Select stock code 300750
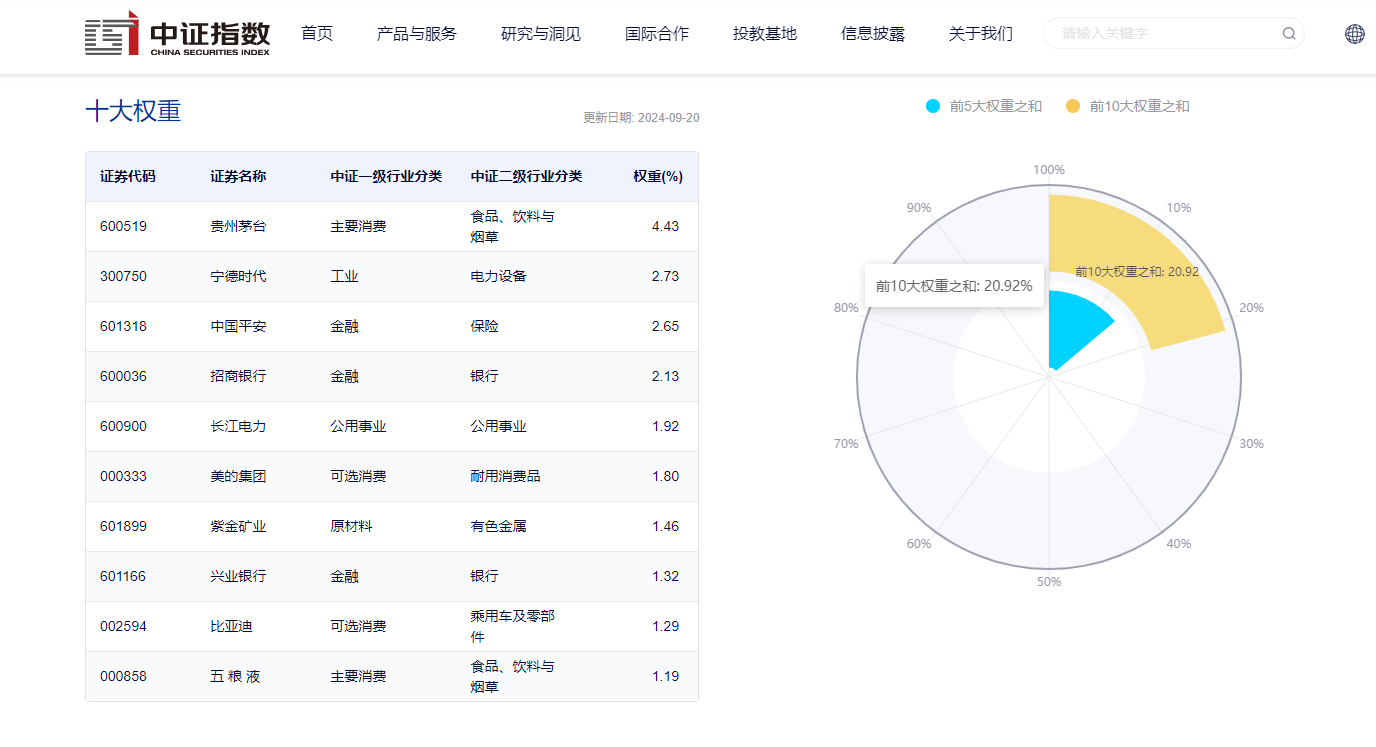The image size is (1376, 747). [123, 276]
